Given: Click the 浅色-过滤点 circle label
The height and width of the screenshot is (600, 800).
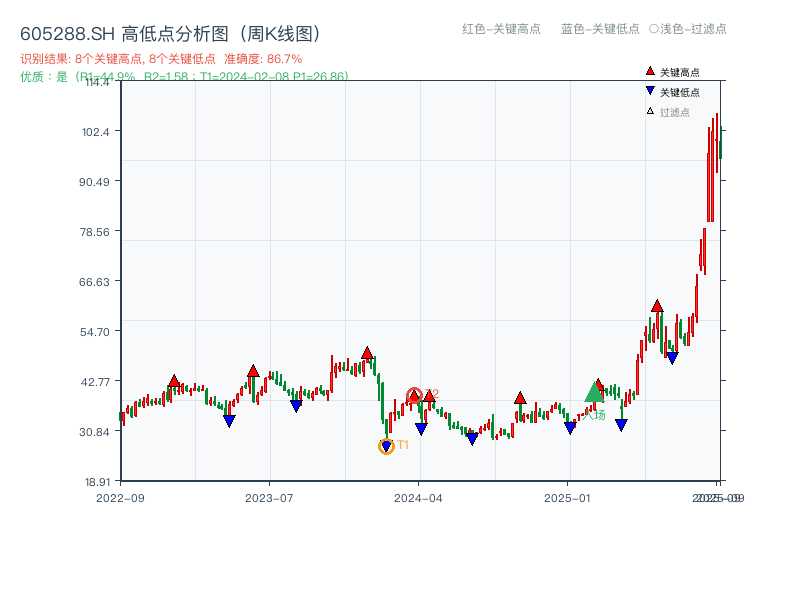Looking at the screenshot, I should (x=688, y=29).
